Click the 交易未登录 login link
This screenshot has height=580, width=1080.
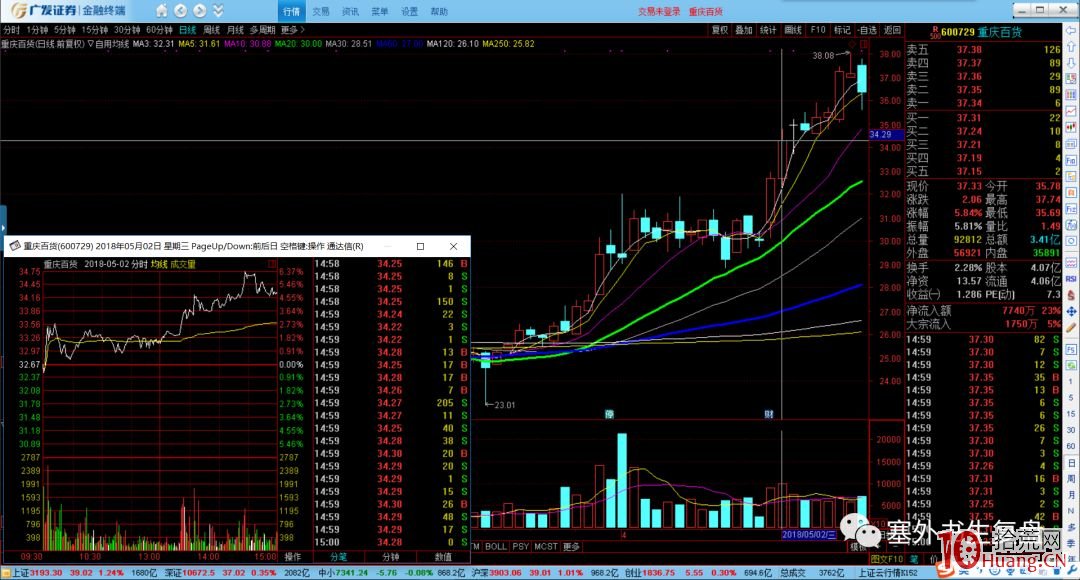click(658, 12)
